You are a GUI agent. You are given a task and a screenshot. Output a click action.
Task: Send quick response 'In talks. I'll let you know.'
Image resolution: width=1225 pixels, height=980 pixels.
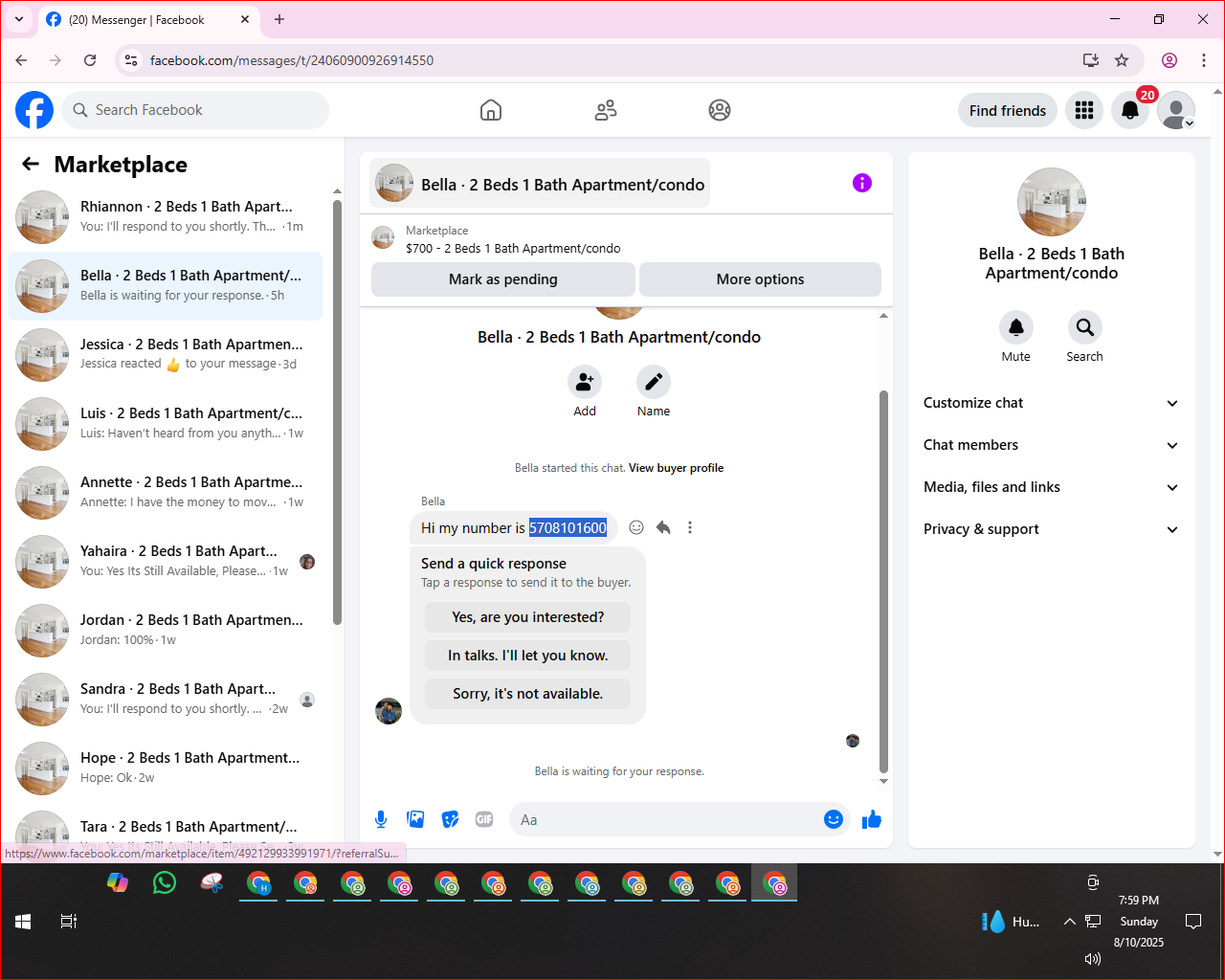528,656
